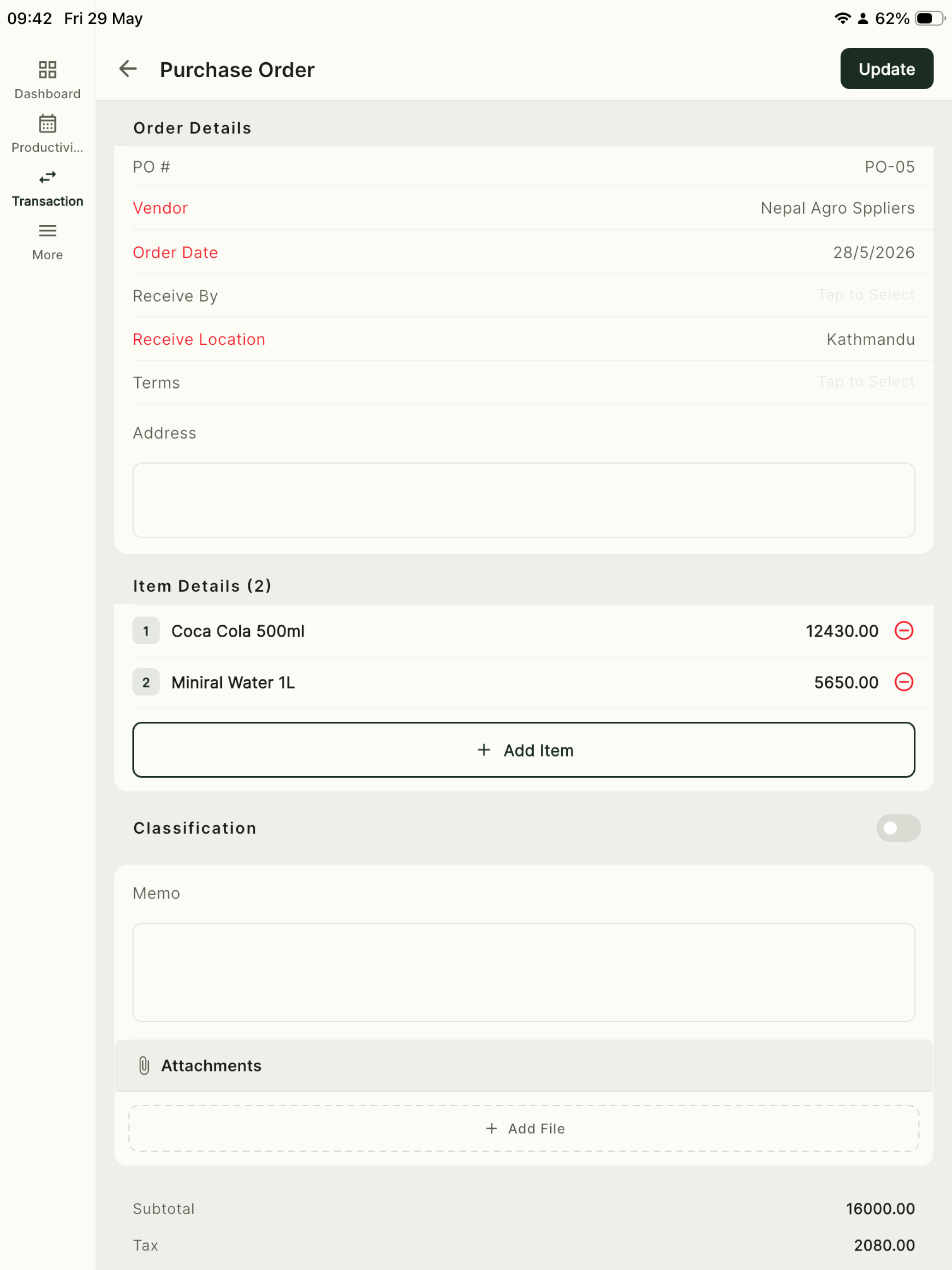Tap the Order Details heading
This screenshot has height=1270, width=952.
192,127
